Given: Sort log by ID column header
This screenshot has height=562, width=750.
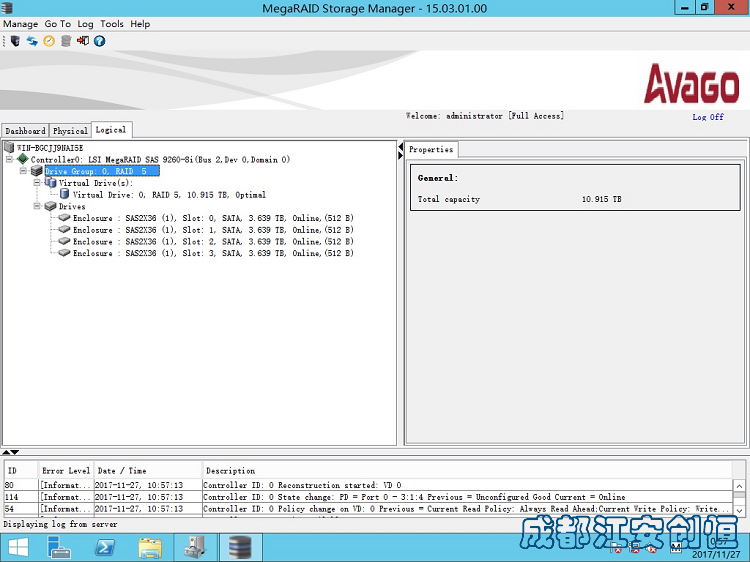Looking at the screenshot, I should point(21,471).
